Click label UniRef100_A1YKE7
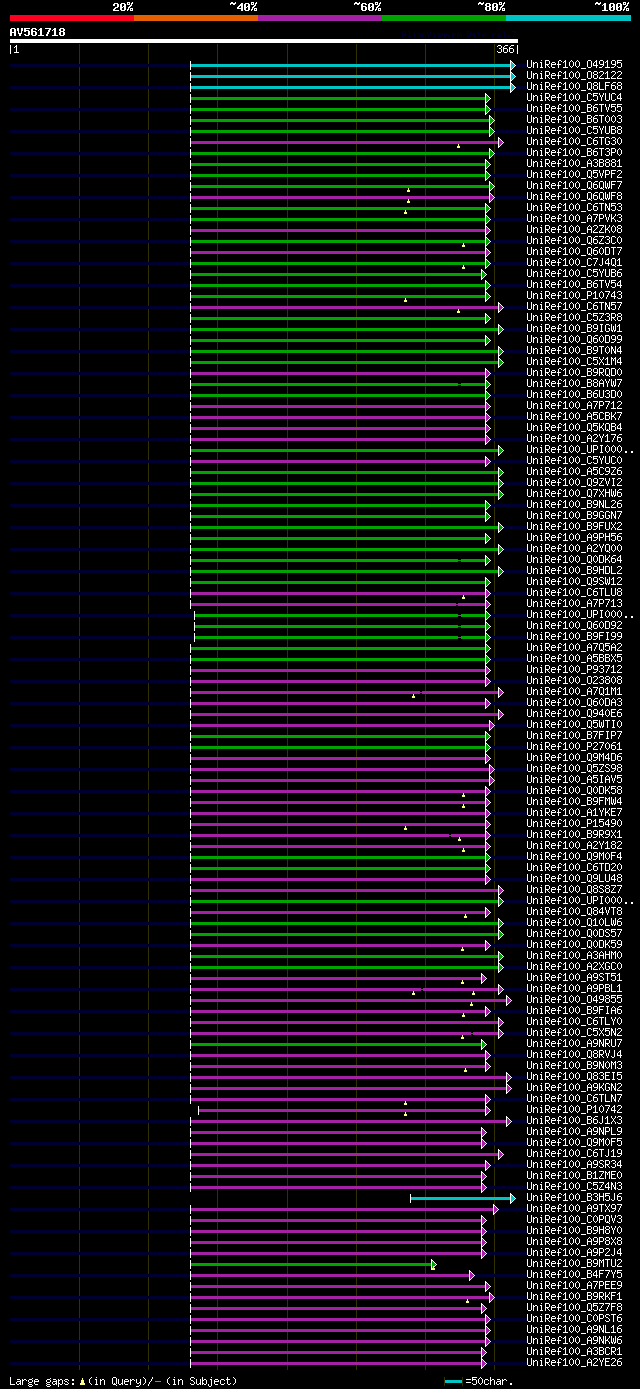 (574, 812)
